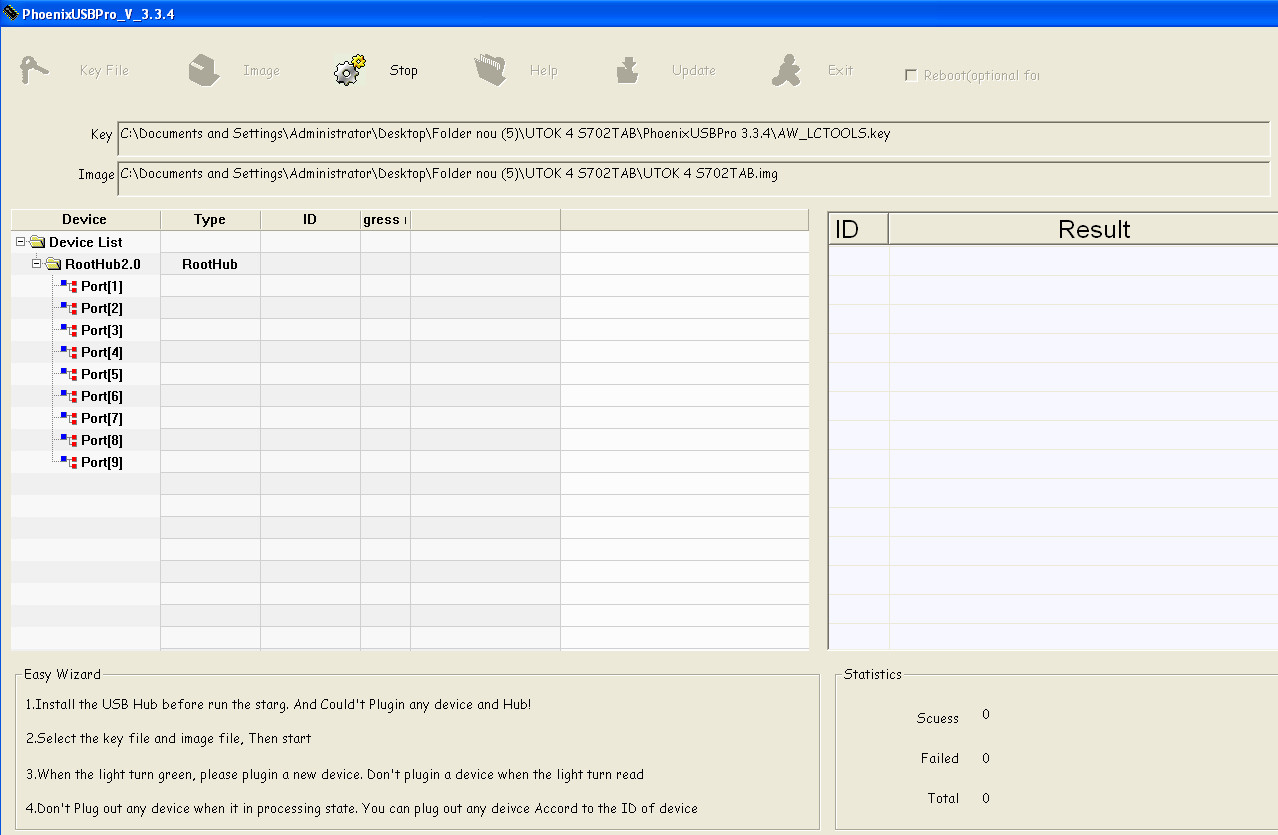The image size is (1278, 835).
Task: Click the Stop gear icon
Action: tap(350, 70)
